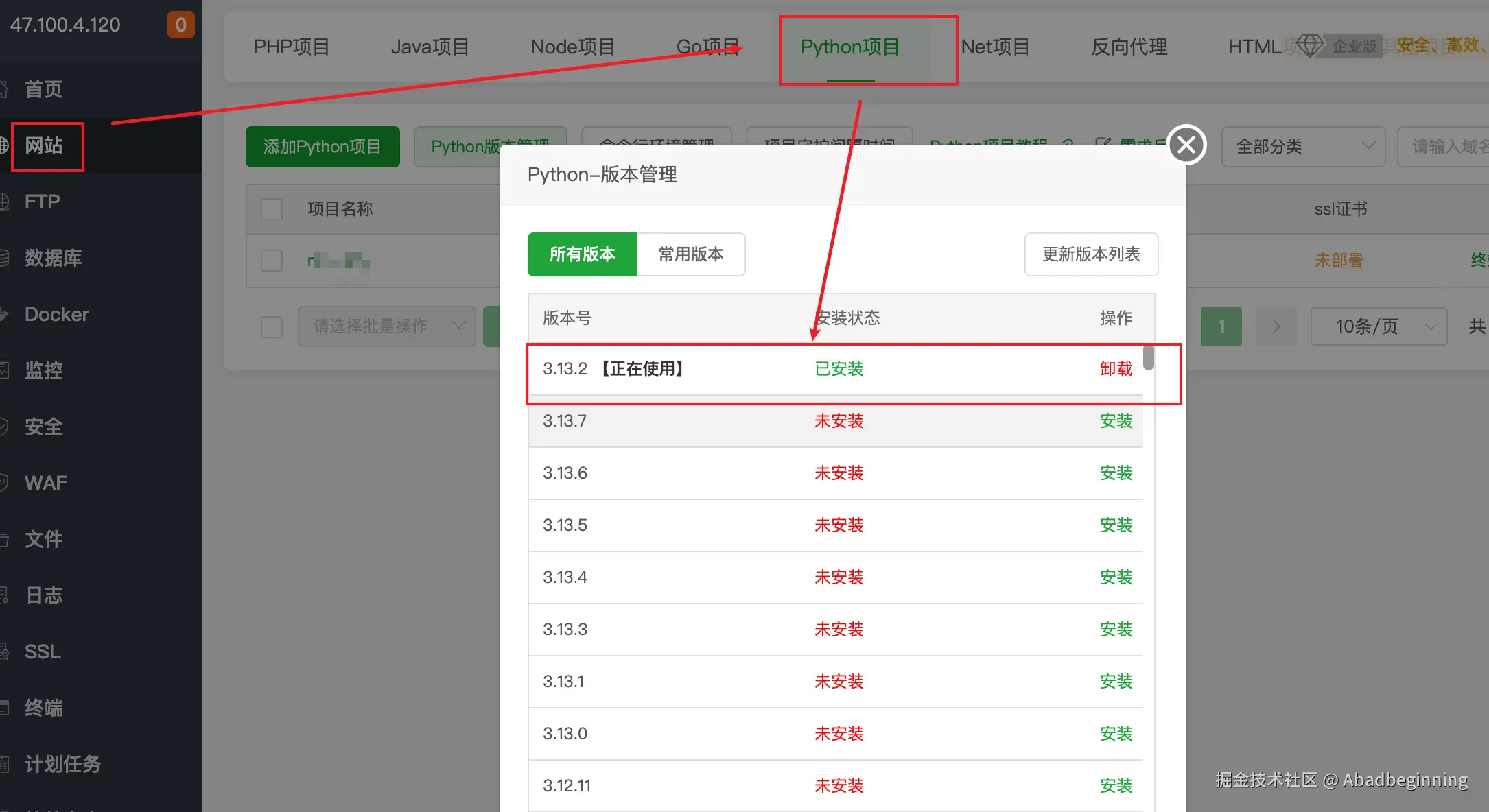Install Python version 3.13.7
The height and width of the screenshot is (812, 1489).
click(x=1116, y=421)
